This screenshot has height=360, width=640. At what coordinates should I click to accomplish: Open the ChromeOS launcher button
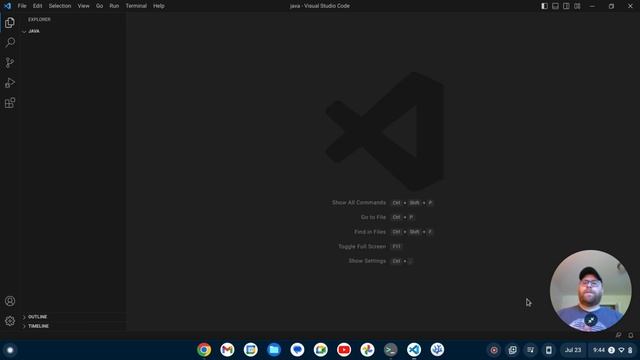10,350
